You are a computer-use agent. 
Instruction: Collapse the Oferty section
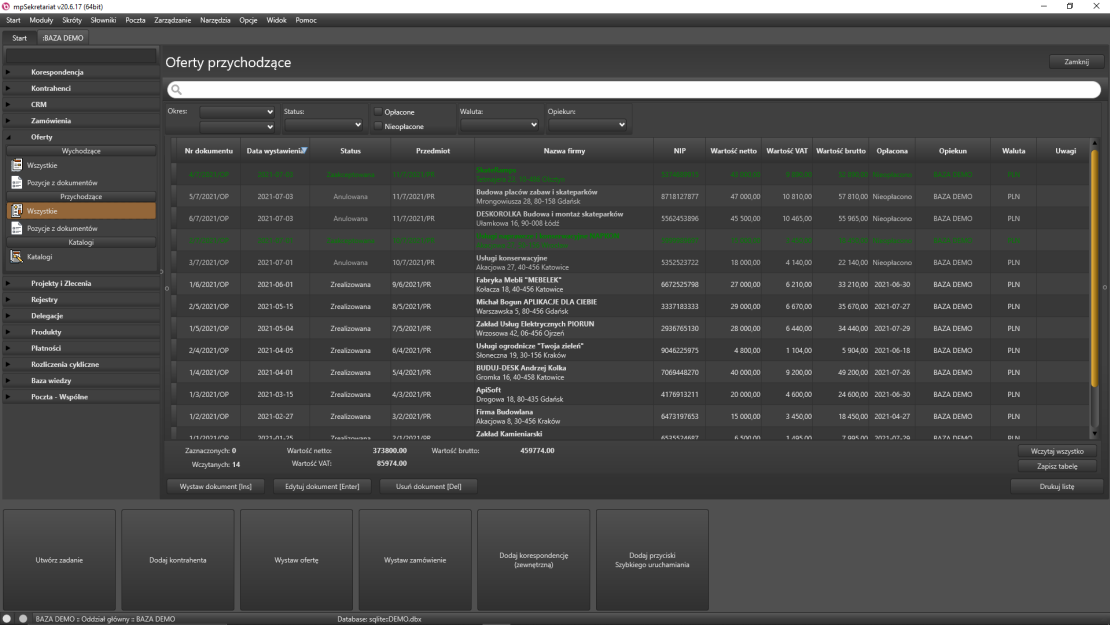click(8, 137)
